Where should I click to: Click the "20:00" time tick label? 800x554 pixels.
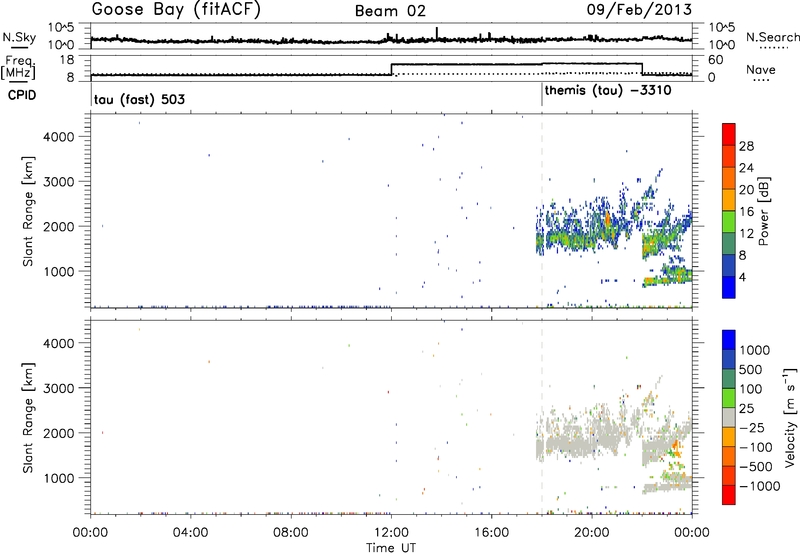(591, 533)
